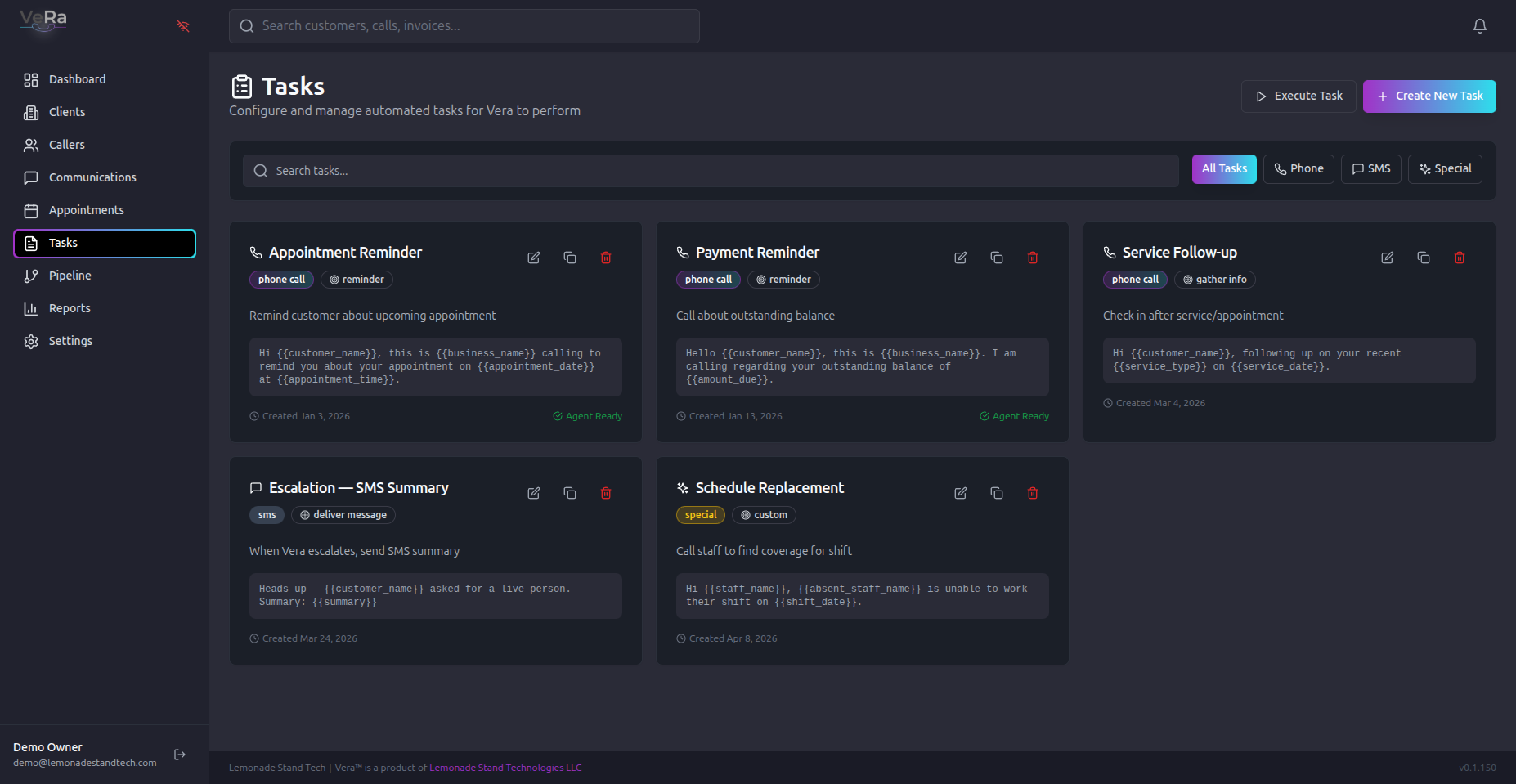Focus the global search field
Viewport: 1516px width, 784px height.
[464, 26]
